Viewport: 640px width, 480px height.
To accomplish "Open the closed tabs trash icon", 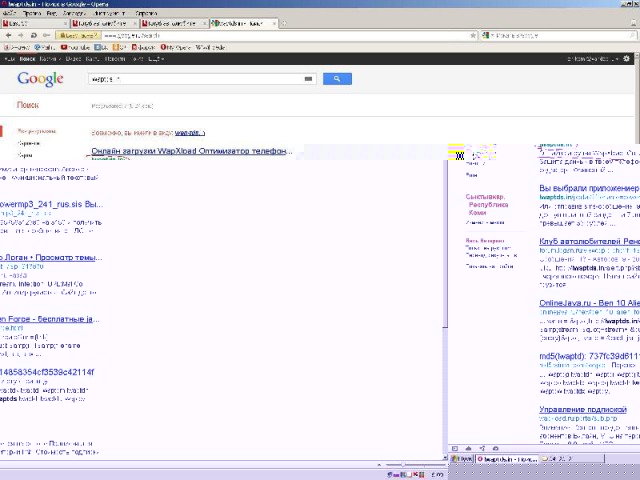I will pyautogui.click(x=633, y=23).
